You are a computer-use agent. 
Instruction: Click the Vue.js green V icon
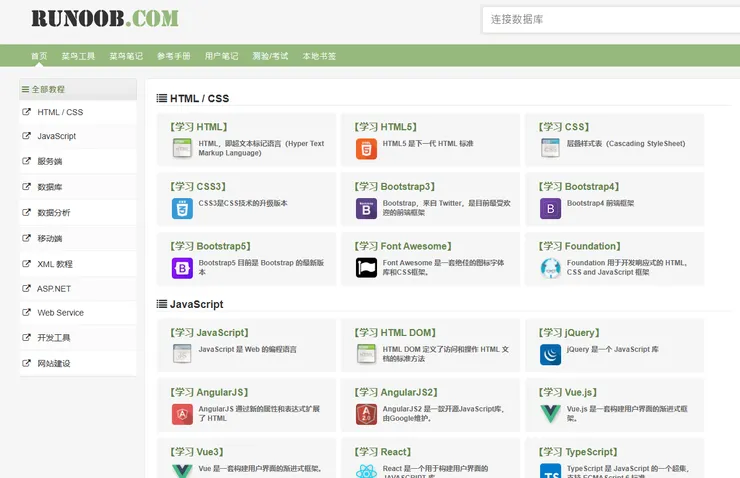click(x=550, y=414)
